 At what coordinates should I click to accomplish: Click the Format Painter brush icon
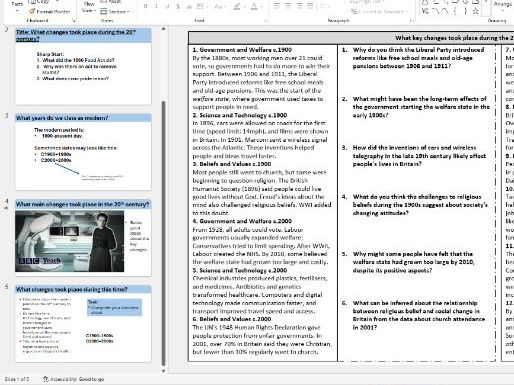[x=32, y=11]
